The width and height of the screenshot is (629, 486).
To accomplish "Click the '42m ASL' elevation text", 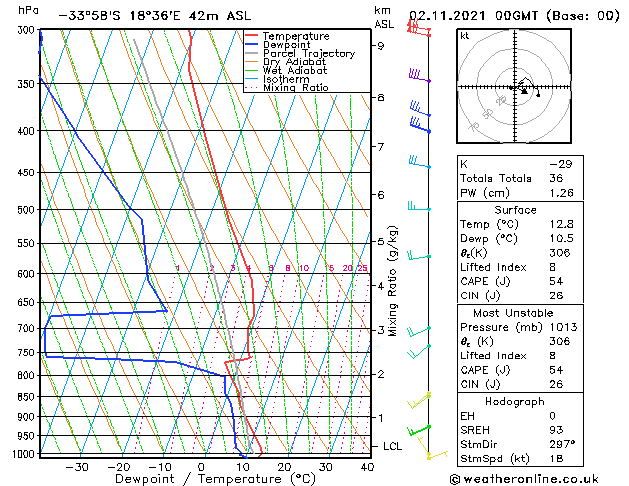I will click(x=218, y=16).
